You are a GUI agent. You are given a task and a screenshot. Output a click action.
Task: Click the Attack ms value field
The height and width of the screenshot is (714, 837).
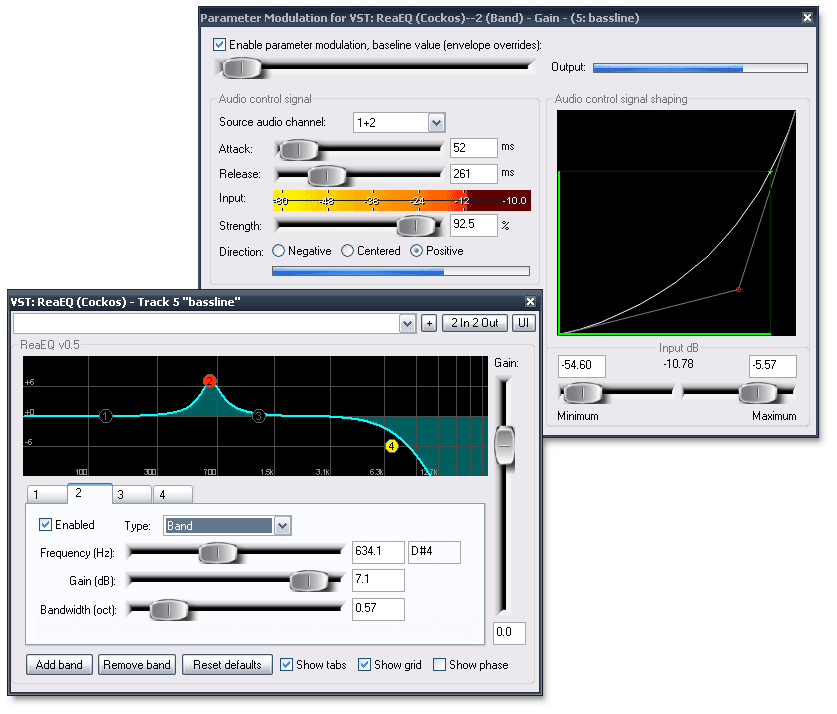click(x=474, y=148)
